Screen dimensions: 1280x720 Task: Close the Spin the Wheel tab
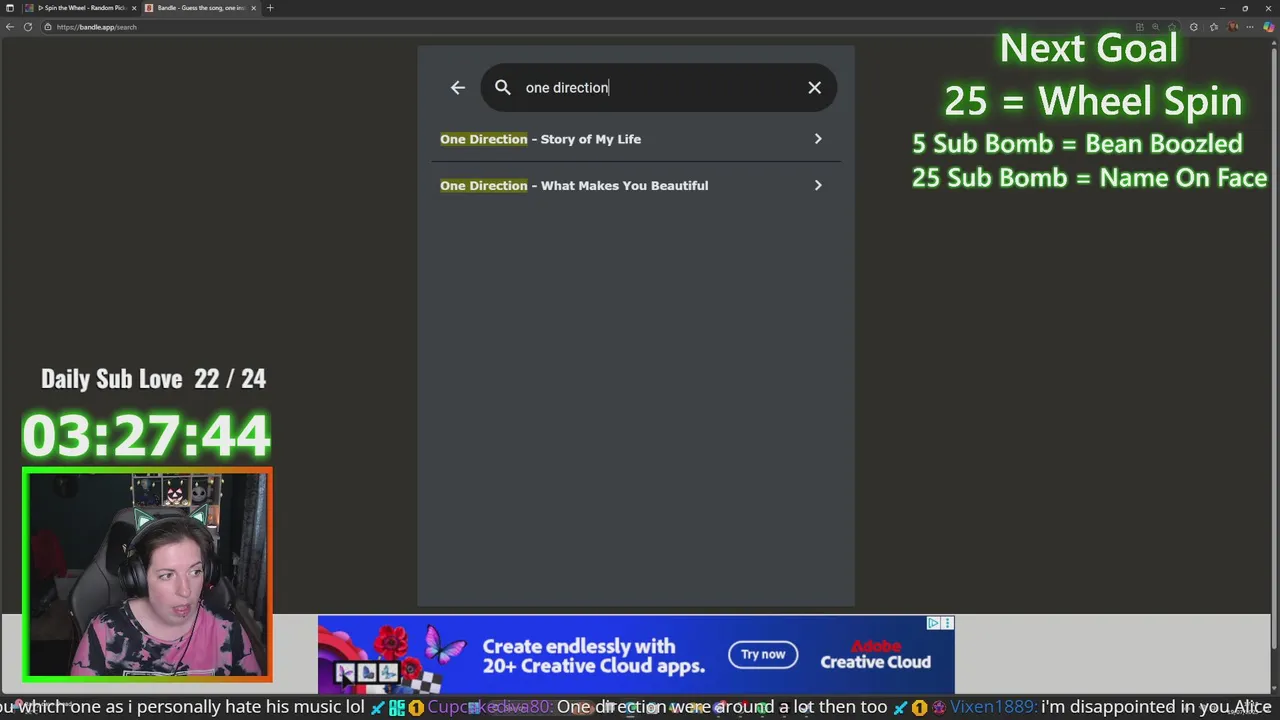(x=133, y=8)
